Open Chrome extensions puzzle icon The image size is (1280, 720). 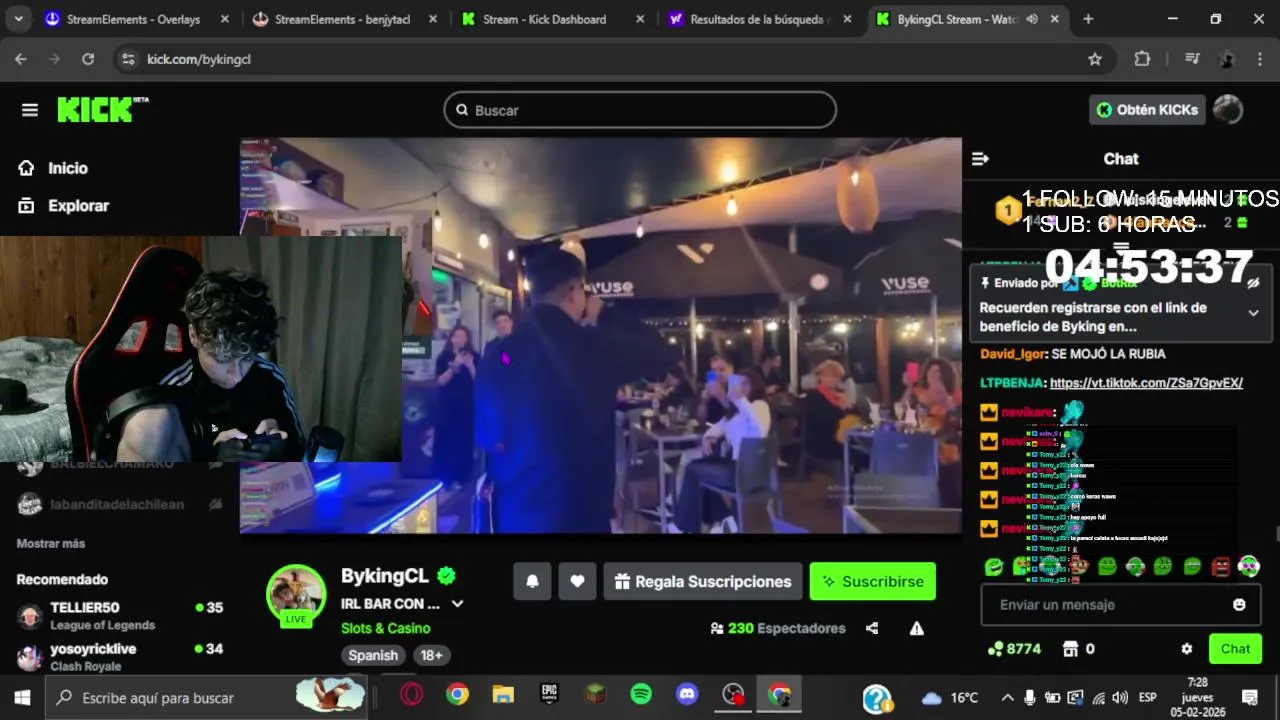(1142, 59)
